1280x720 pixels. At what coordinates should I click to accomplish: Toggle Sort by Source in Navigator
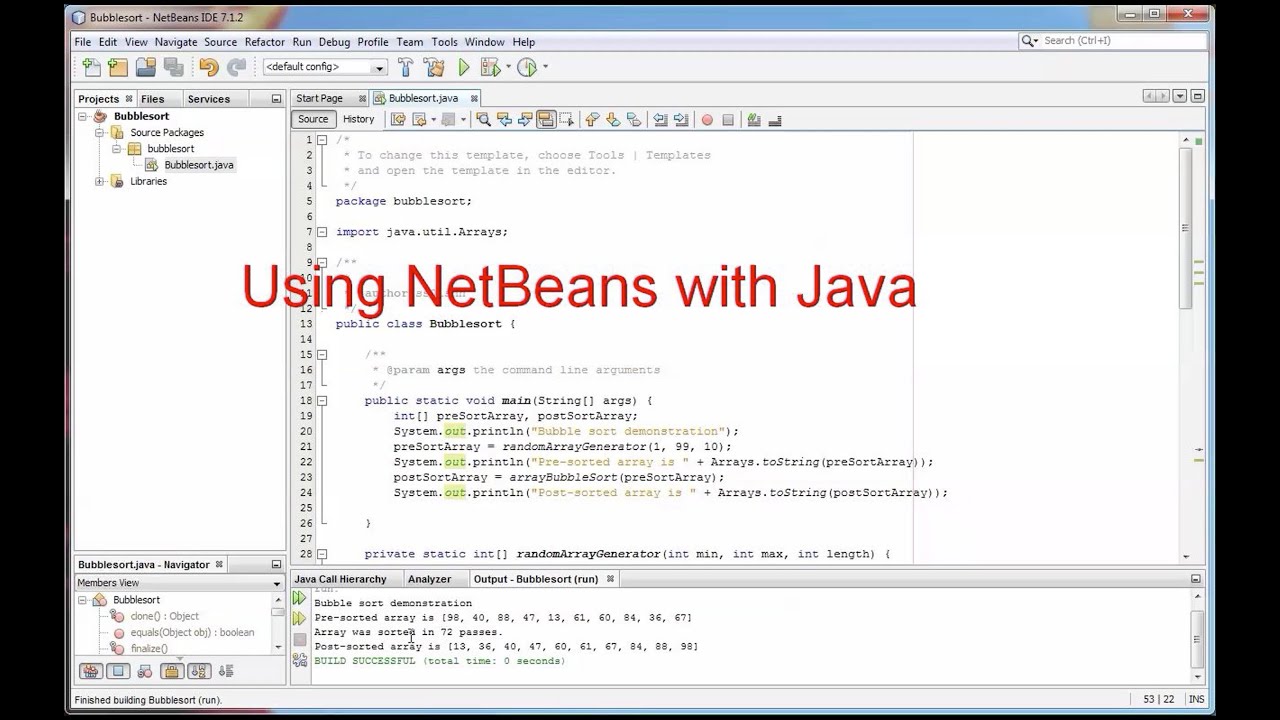point(225,671)
